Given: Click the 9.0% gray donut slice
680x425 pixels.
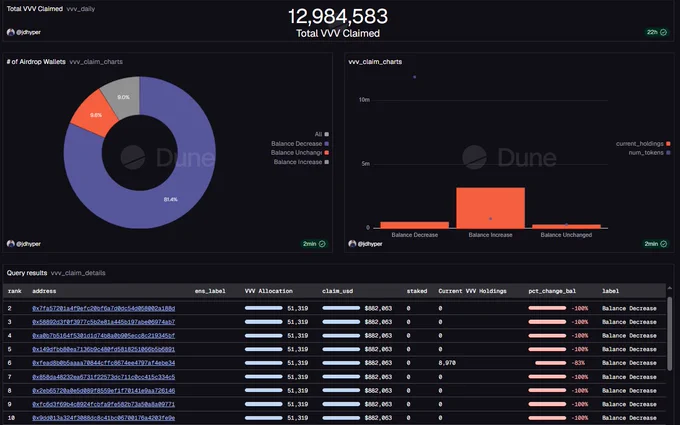Looking at the screenshot, I should 123,97.
